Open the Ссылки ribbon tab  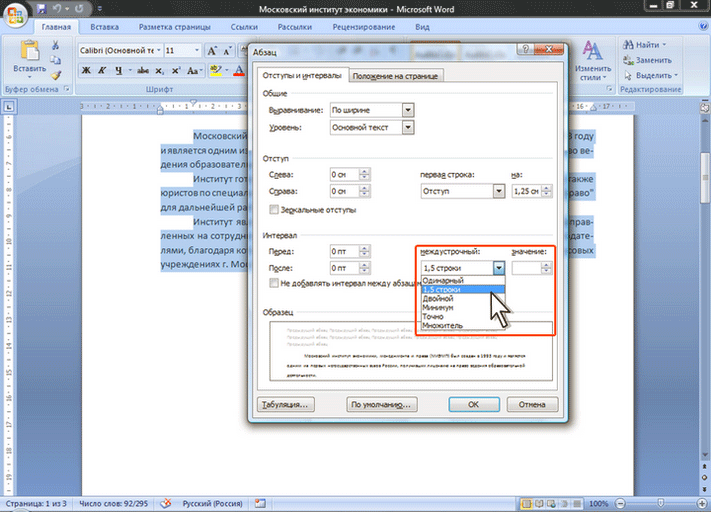tap(244, 27)
